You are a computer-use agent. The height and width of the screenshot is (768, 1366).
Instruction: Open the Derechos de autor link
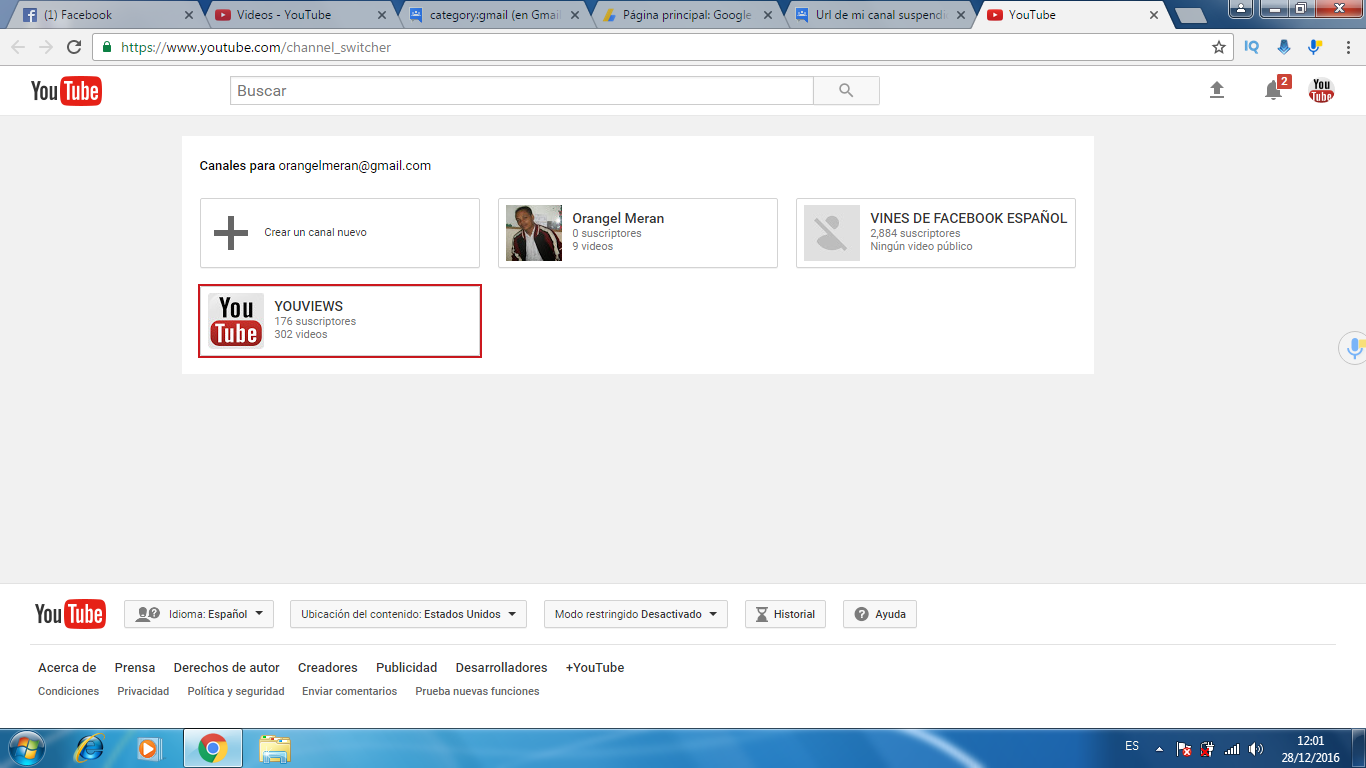click(x=227, y=668)
